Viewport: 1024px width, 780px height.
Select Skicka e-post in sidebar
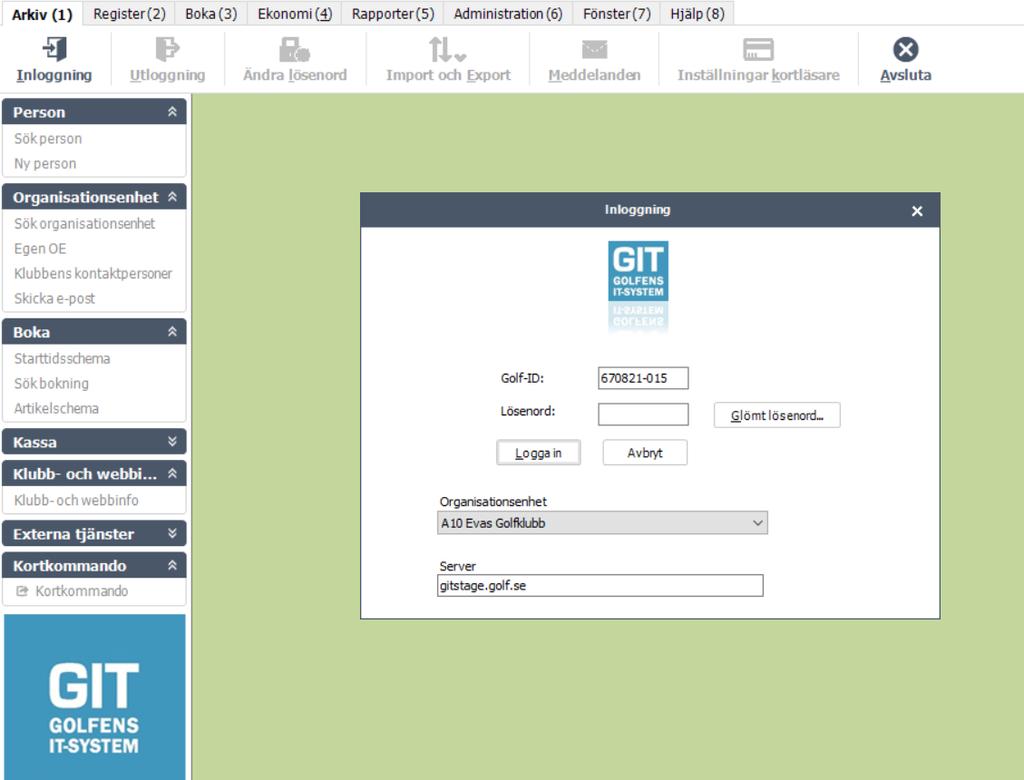[54, 298]
